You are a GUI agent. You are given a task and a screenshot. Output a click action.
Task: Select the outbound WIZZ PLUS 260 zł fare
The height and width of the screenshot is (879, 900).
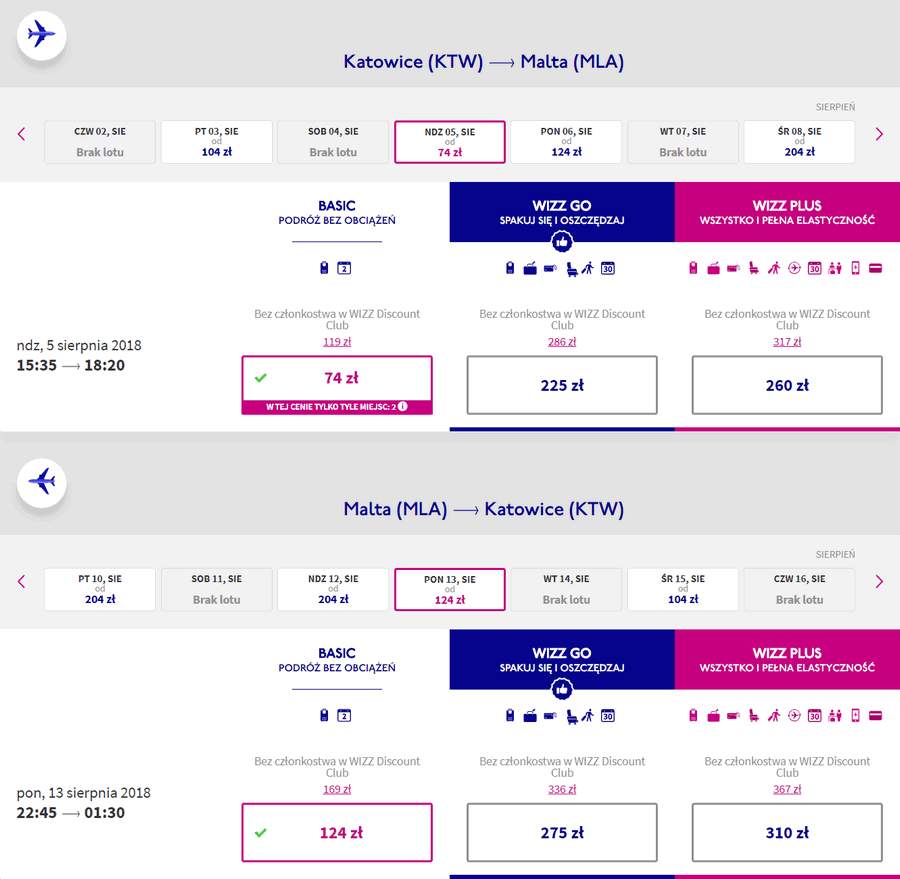click(x=787, y=385)
